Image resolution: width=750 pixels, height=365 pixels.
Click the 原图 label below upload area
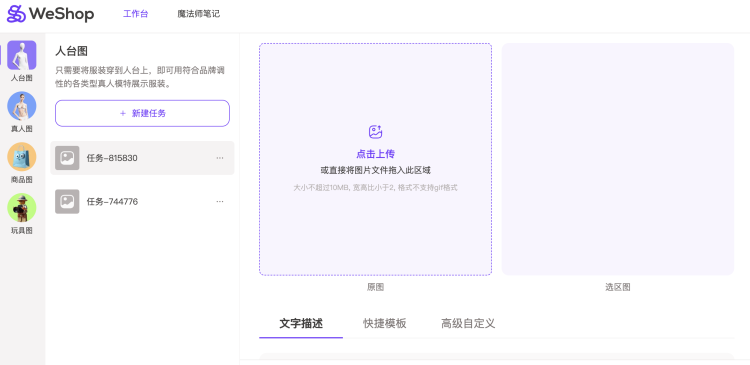375,287
